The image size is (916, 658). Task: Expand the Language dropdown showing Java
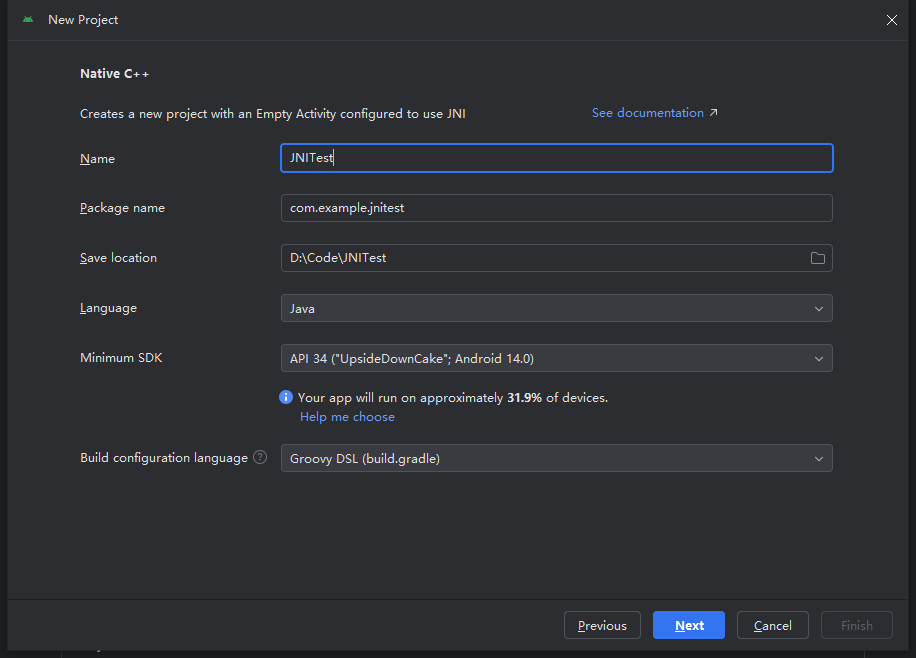click(x=556, y=308)
